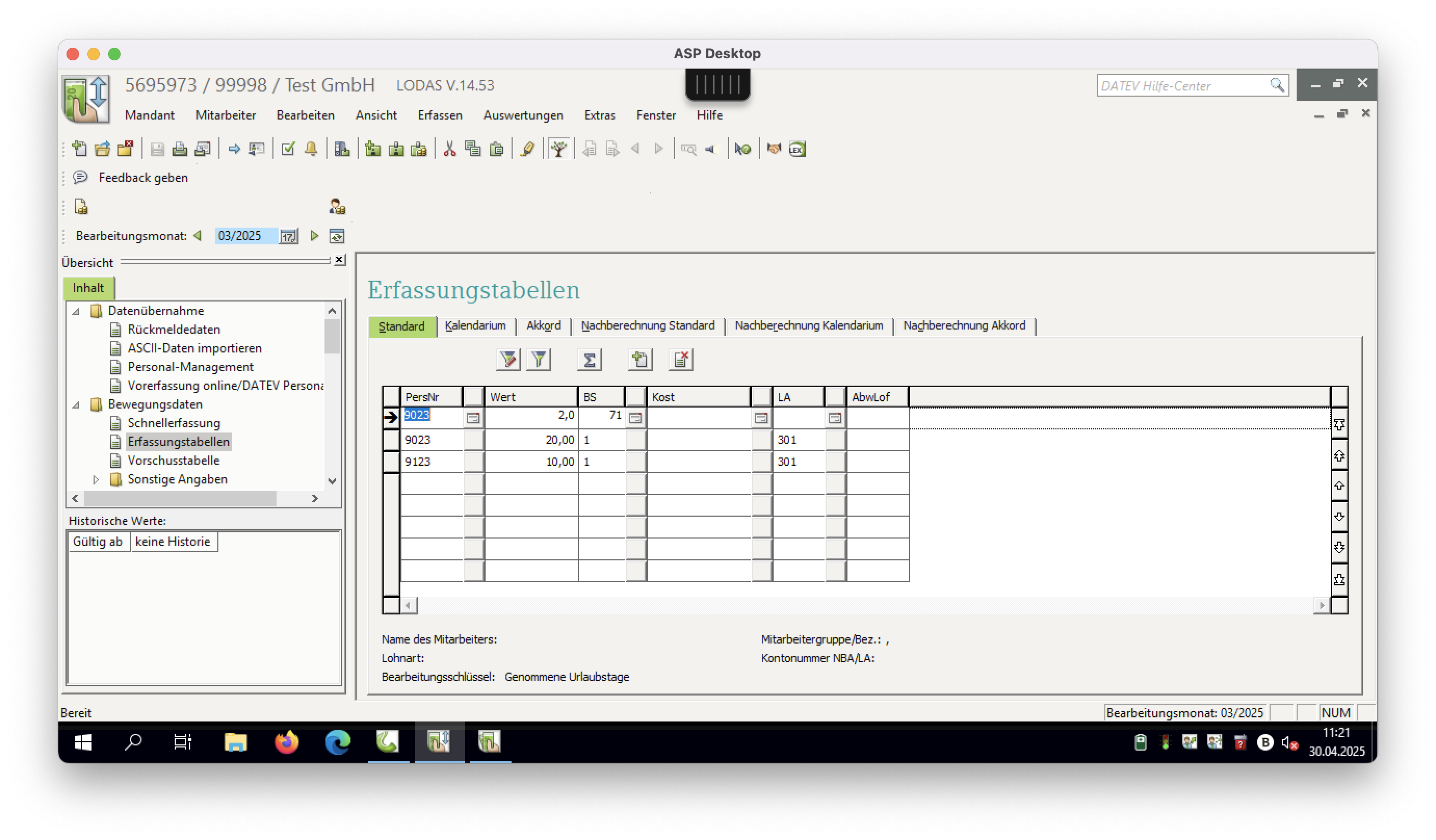Screen dimensions: 1436x840
Task: Toggle the tree overview icon in the toolbar
Action: tap(558, 149)
